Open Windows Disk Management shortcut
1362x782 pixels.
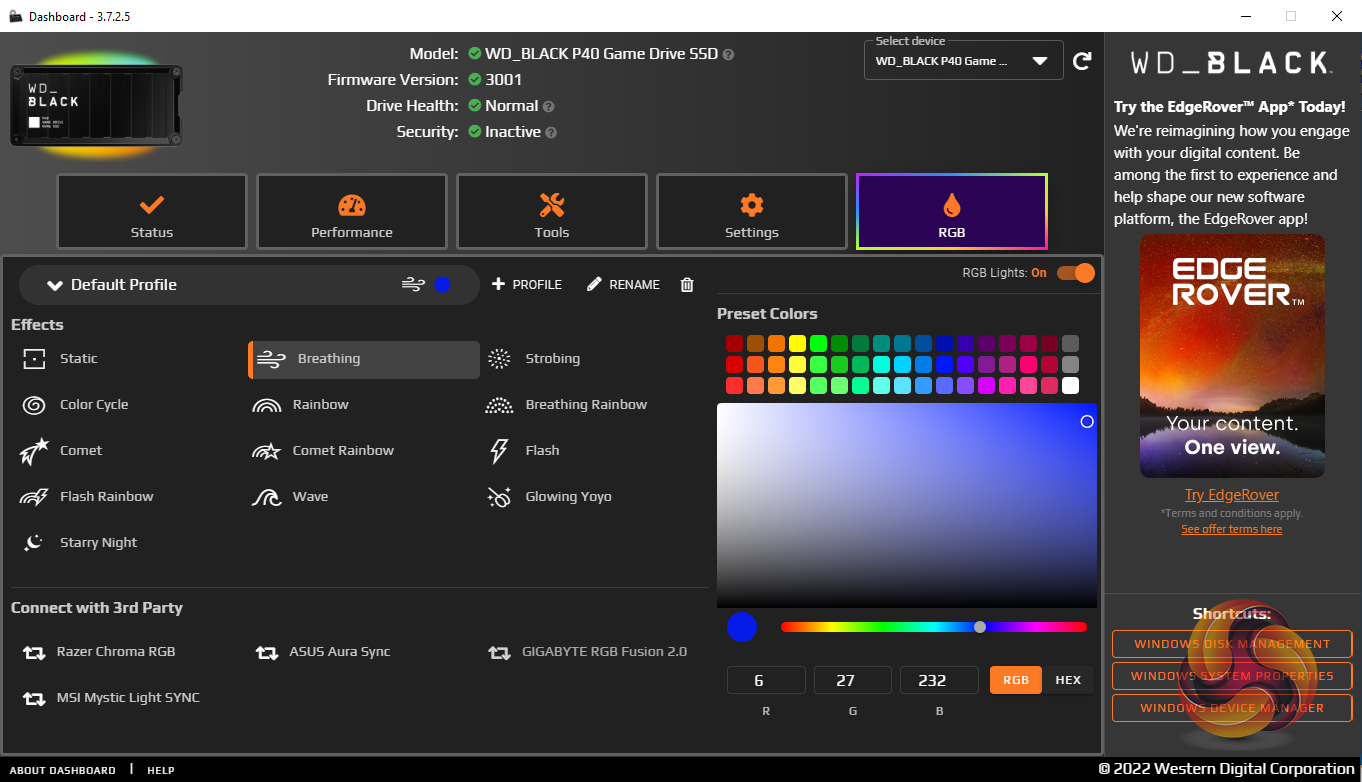point(1231,644)
